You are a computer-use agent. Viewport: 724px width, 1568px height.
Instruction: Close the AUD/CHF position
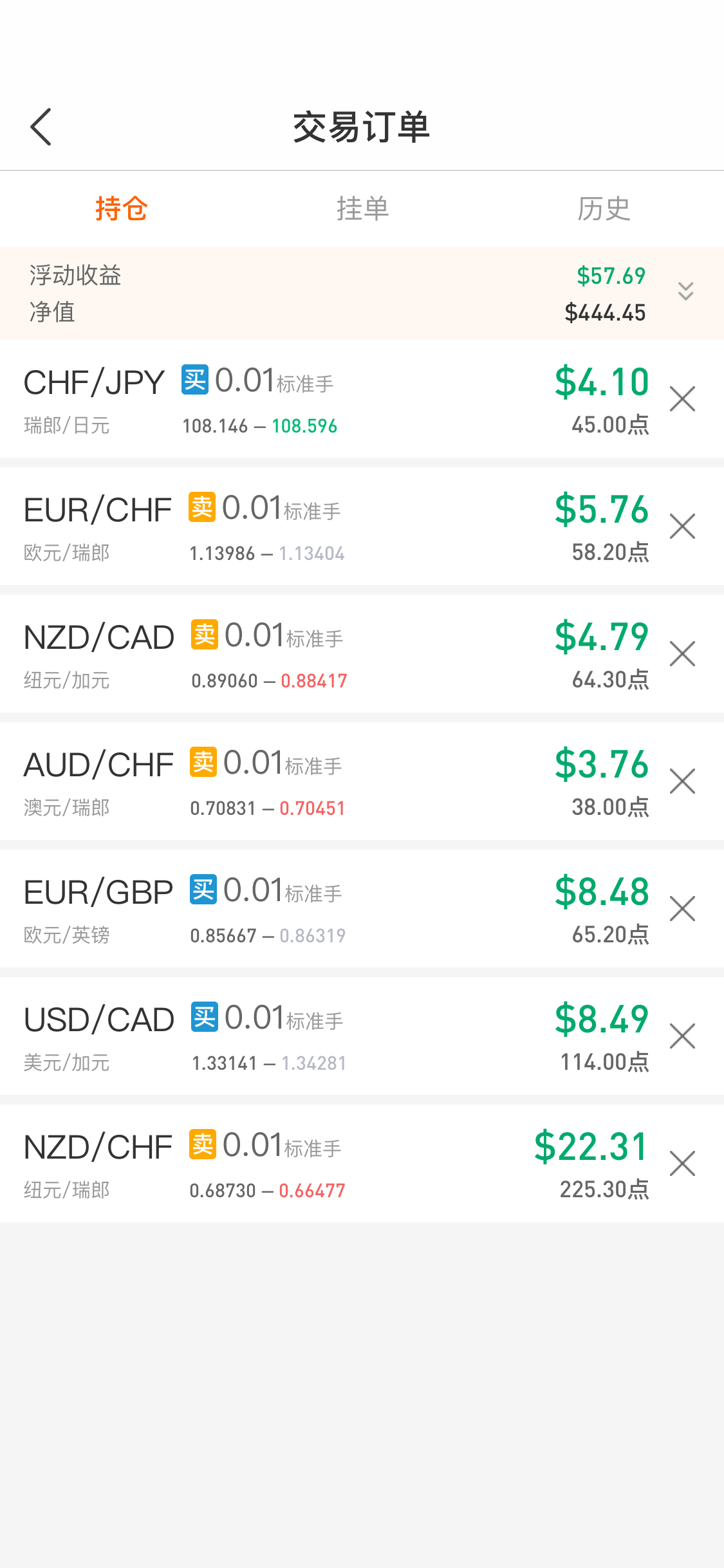click(682, 781)
